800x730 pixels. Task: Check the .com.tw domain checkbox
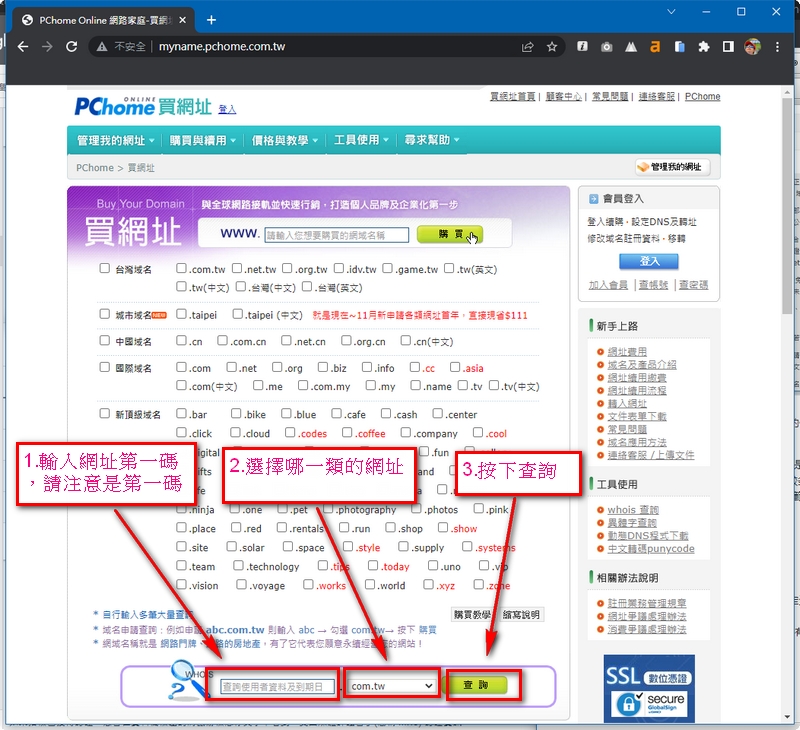182,268
